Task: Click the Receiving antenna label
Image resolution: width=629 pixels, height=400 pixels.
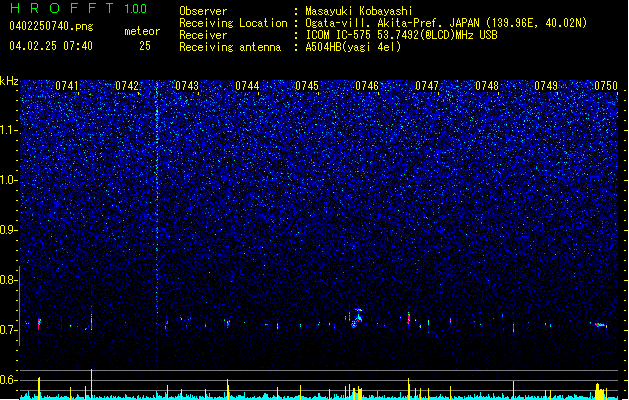Action: [230, 47]
